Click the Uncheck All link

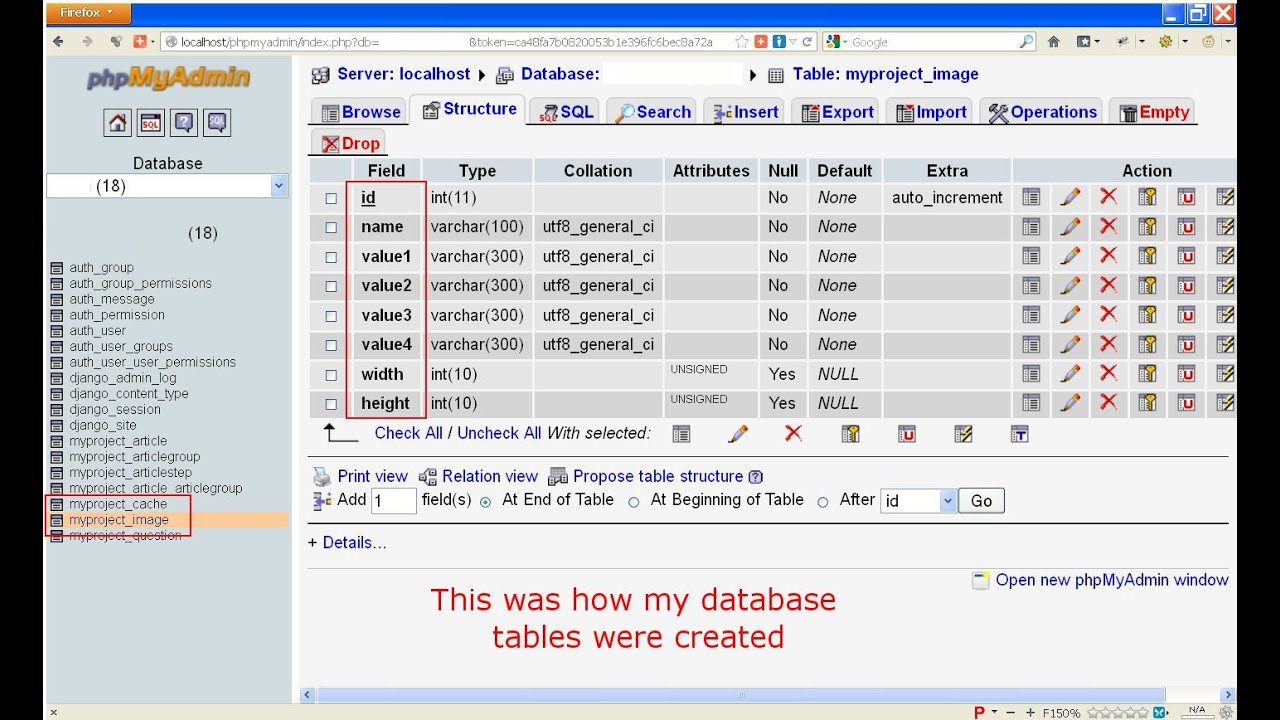click(x=499, y=433)
